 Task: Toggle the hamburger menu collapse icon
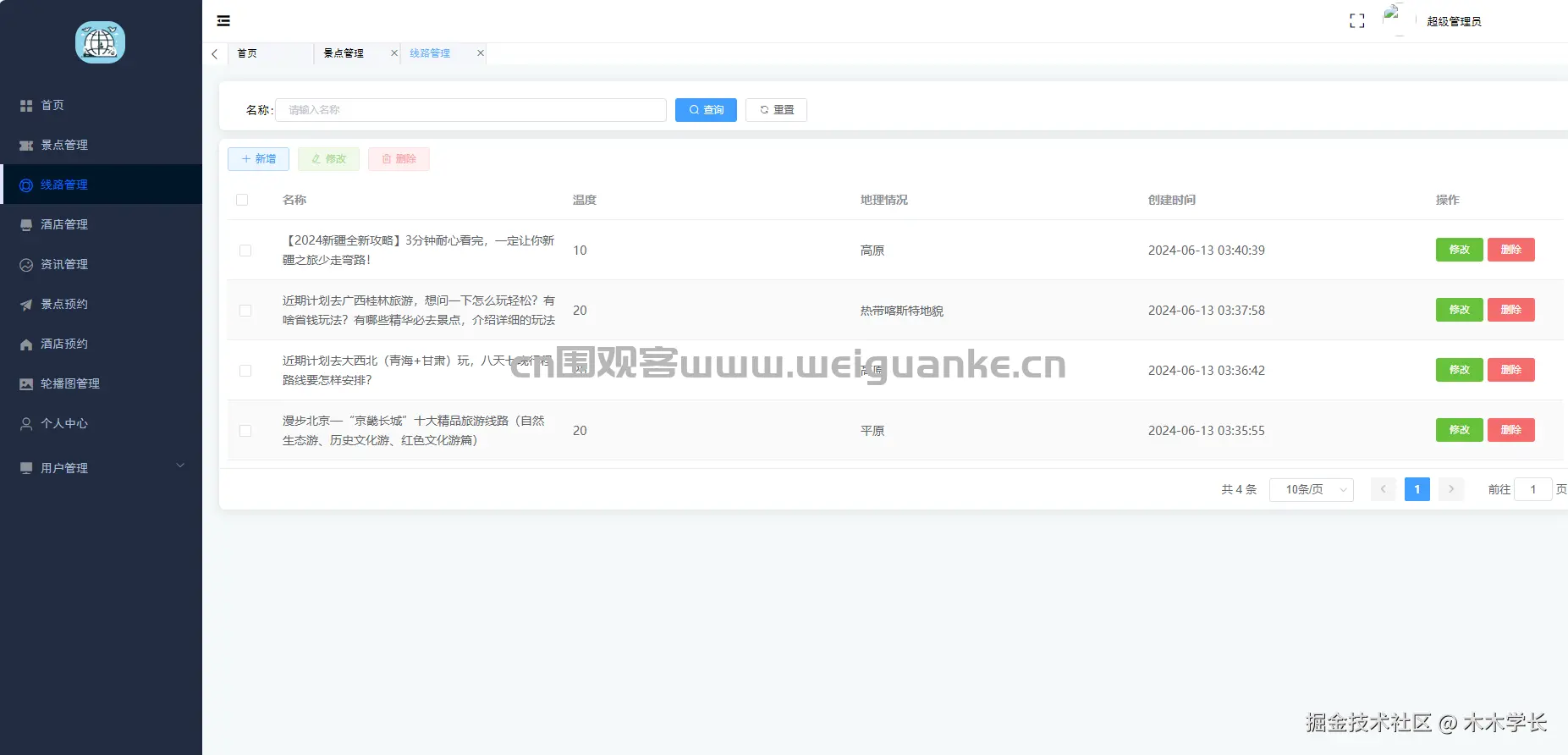pos(223,21)
